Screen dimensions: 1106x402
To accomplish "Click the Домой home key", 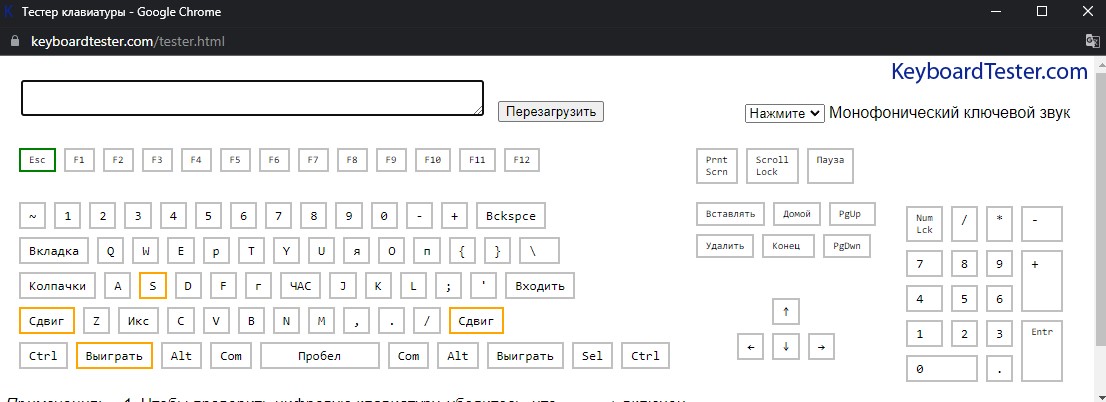I will tap(797, 214).
